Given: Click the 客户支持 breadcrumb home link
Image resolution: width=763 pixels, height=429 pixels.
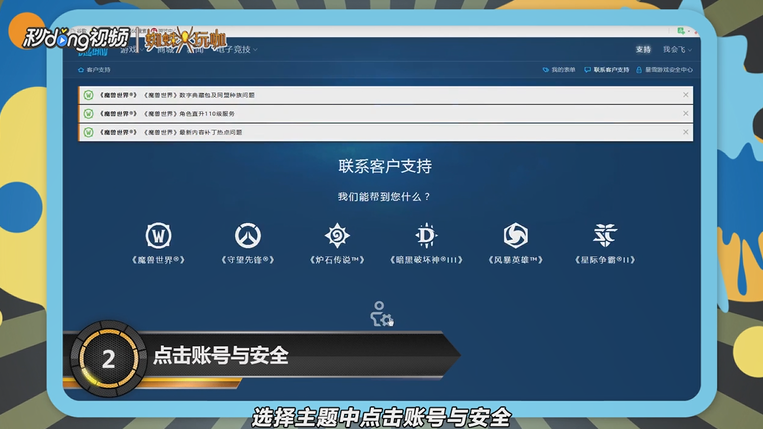Looking at the screenshot, I should (94, 70).
